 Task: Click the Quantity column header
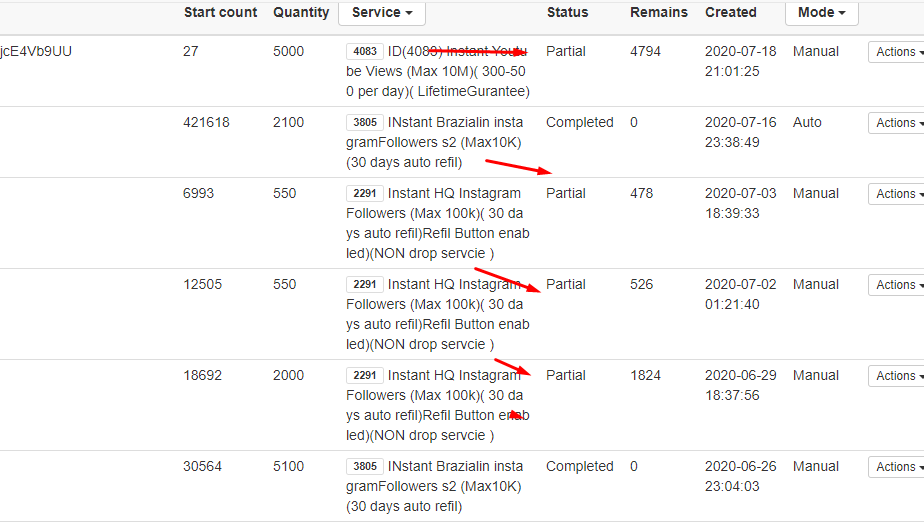coord(301,12)
